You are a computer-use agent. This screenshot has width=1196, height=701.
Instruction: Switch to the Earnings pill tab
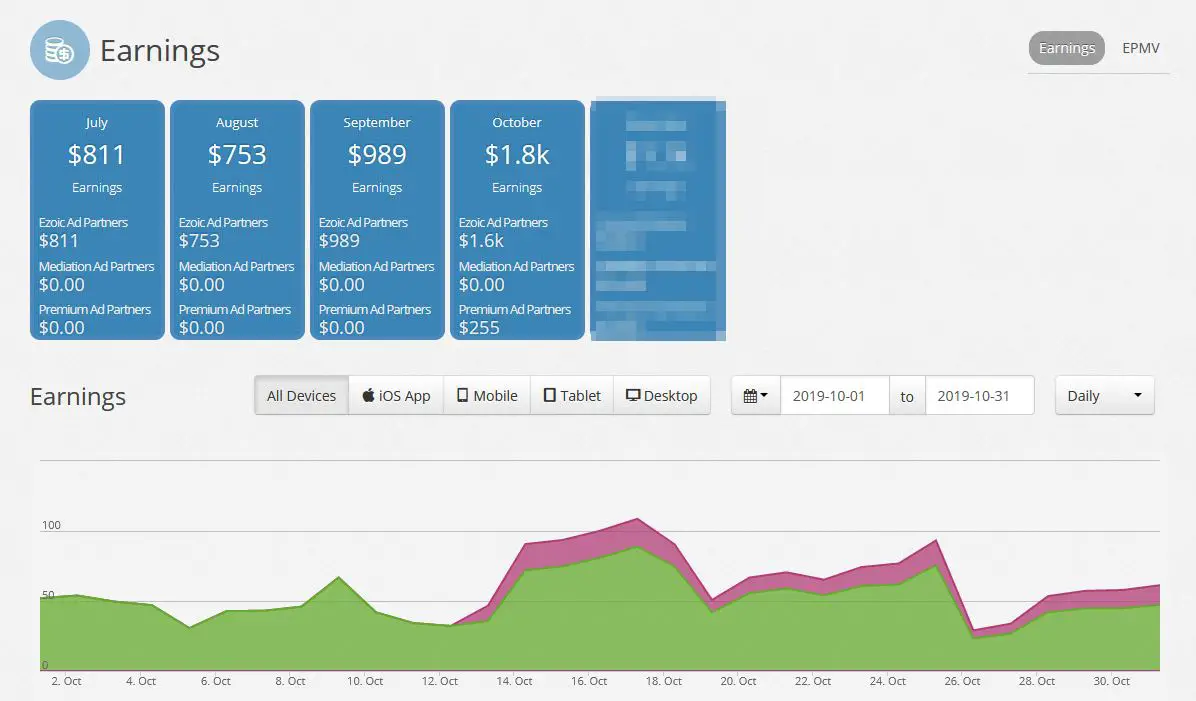pos(1066,48)
